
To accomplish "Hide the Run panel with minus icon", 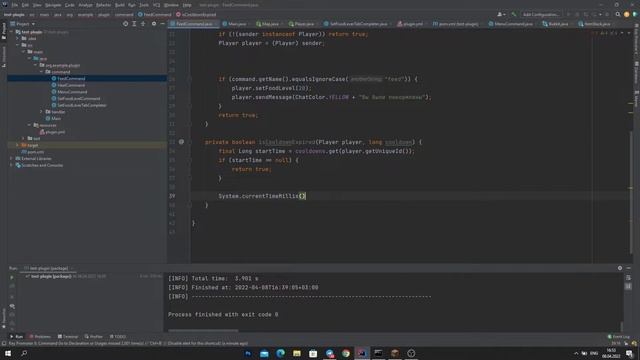I will tap(629, 268).
